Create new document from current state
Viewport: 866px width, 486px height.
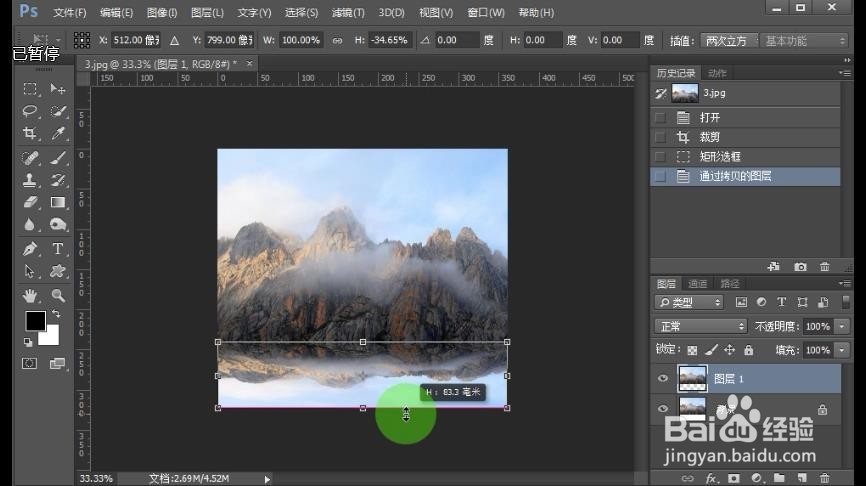774,267
